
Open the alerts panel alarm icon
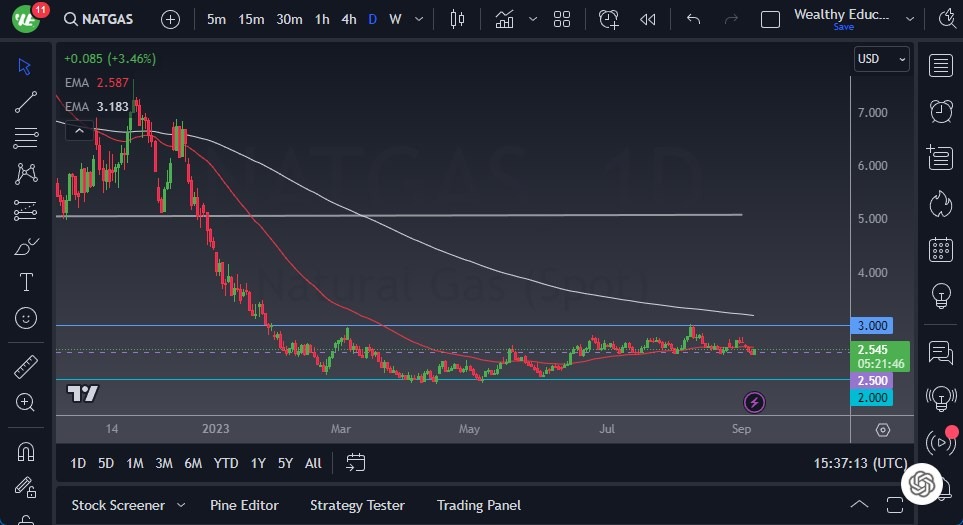click(940, 111)
